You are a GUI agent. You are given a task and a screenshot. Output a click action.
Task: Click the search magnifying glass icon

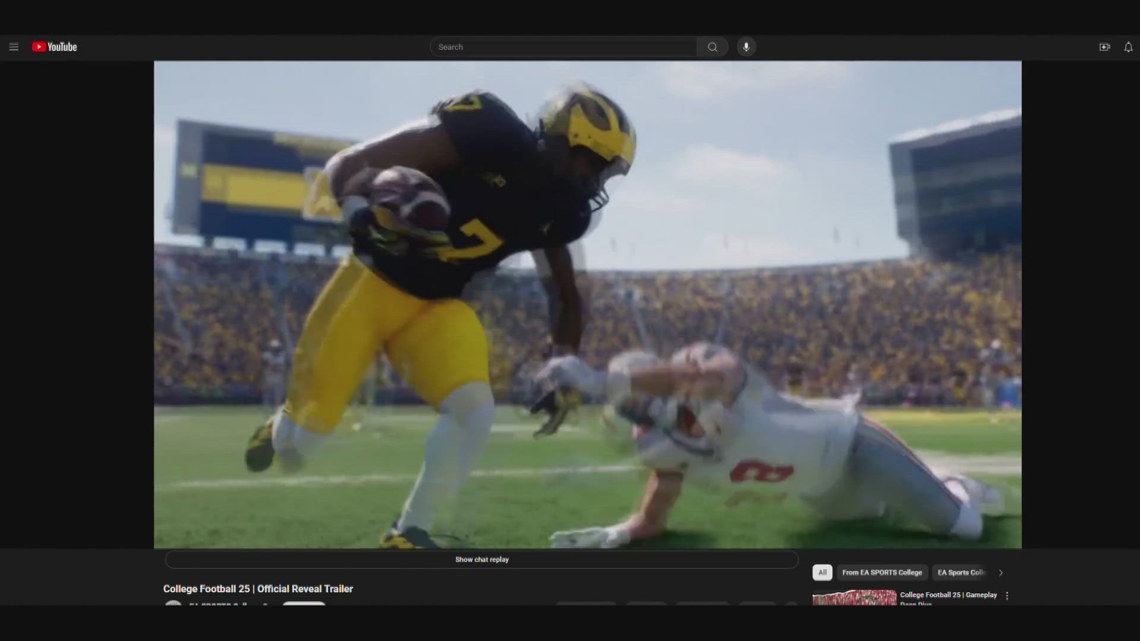712,46
